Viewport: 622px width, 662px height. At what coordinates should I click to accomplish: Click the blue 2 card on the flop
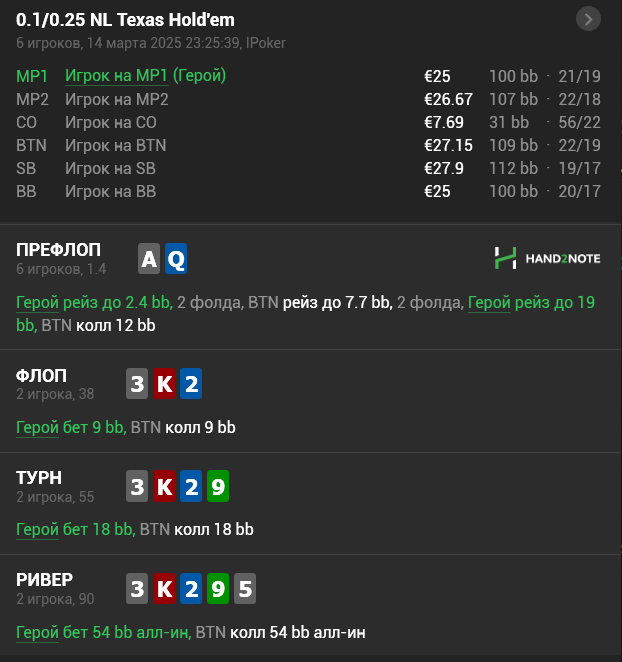pyautogui.click(x=191, y=384)
